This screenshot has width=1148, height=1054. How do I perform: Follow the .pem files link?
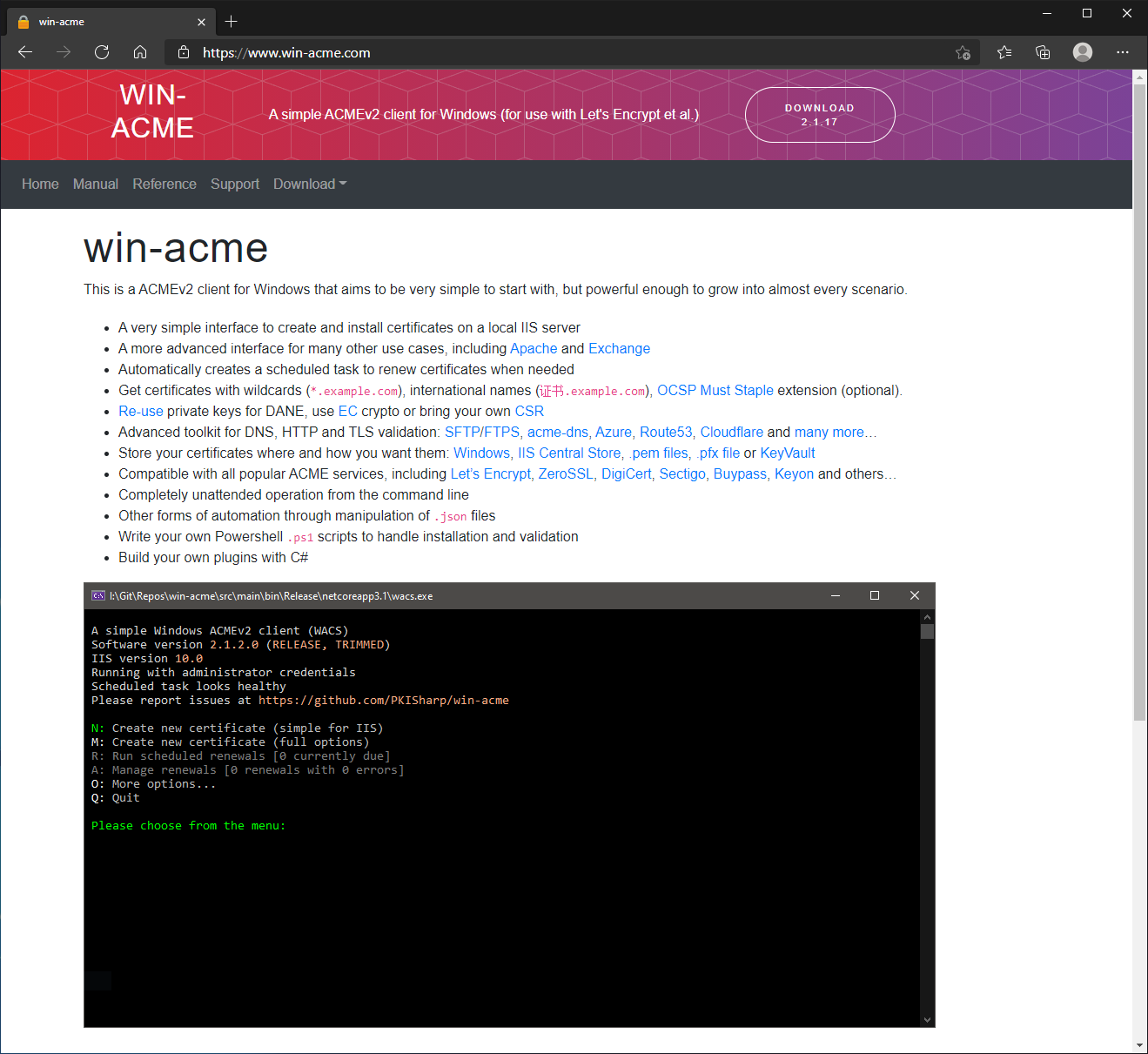click(x=658, y=453)
